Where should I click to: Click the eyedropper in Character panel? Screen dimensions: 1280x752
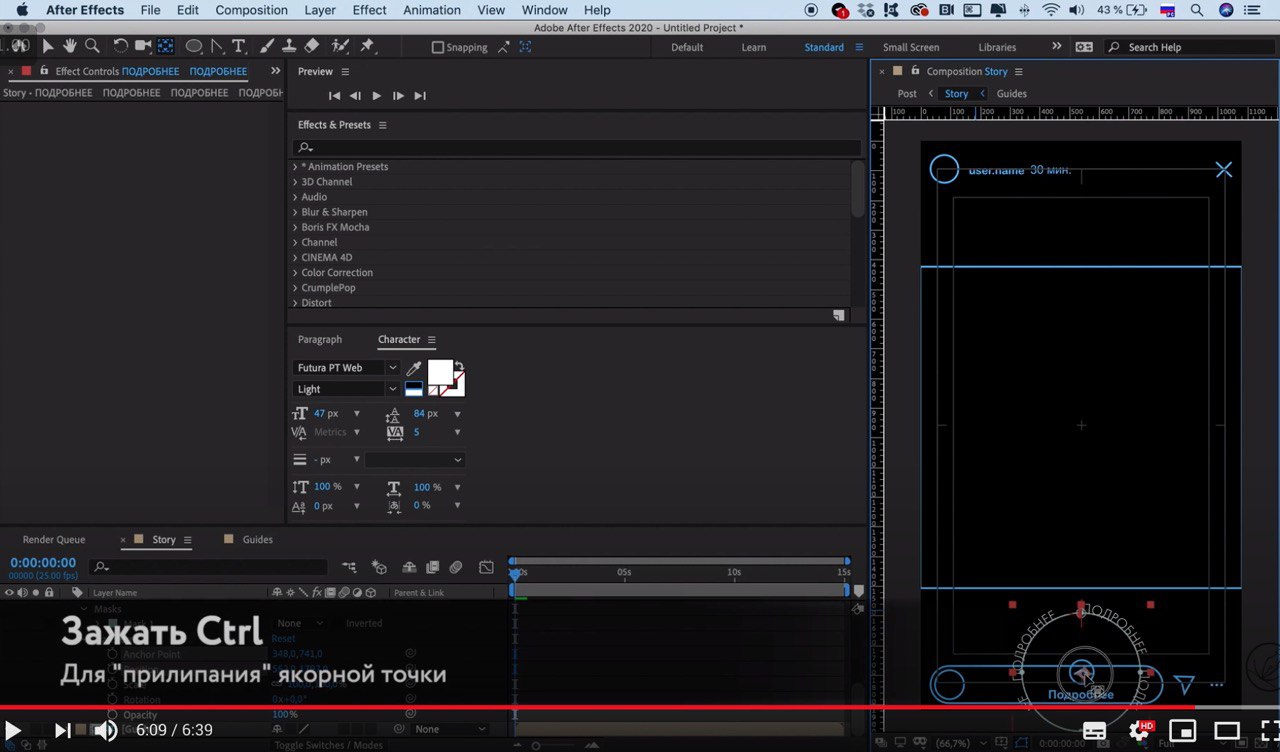[x=413, y=368]
